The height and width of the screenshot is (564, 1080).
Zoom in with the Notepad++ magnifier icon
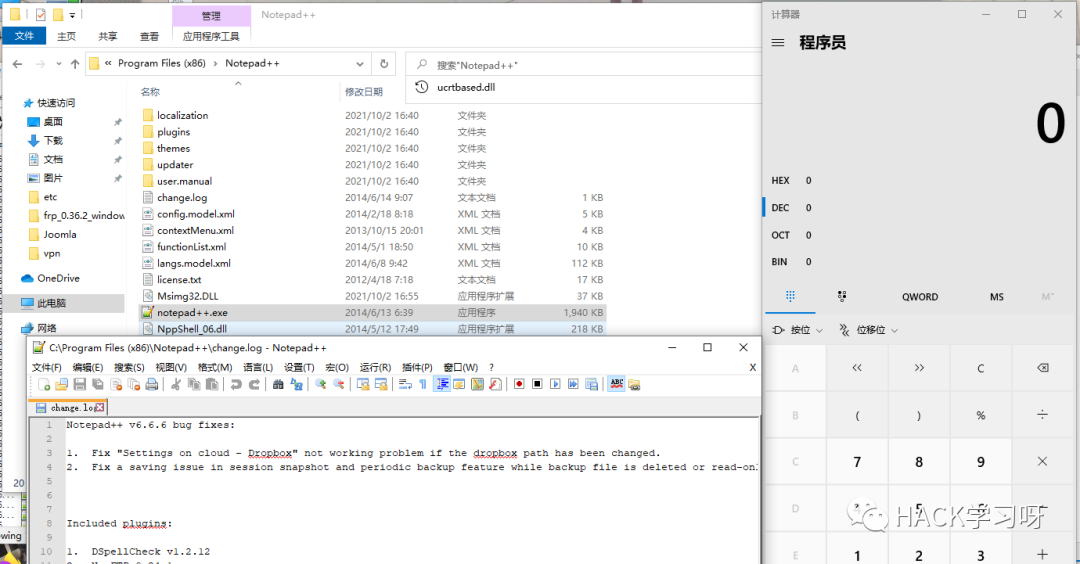point(321,384)
